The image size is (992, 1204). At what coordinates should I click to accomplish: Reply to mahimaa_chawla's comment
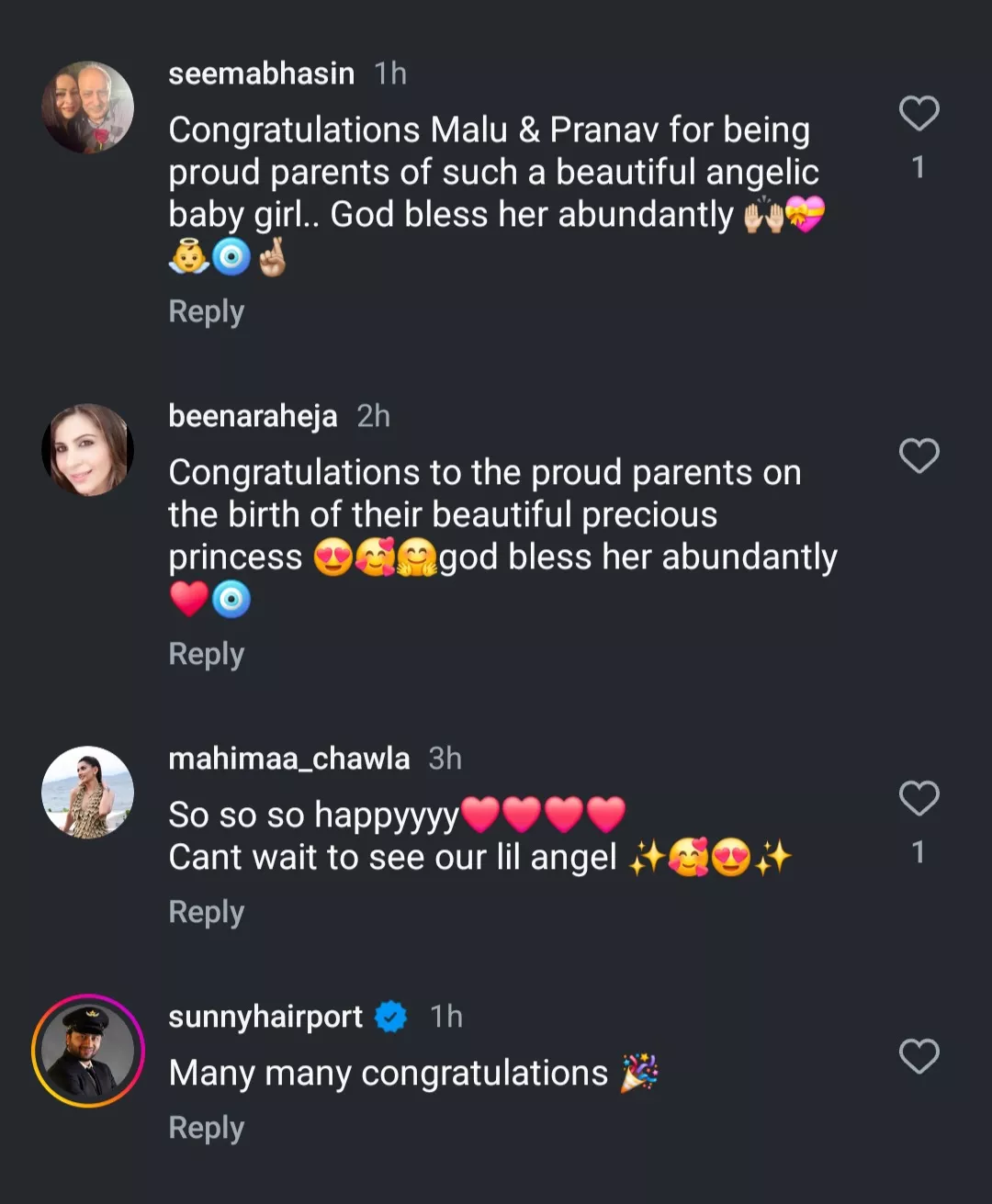coord(206,913)
